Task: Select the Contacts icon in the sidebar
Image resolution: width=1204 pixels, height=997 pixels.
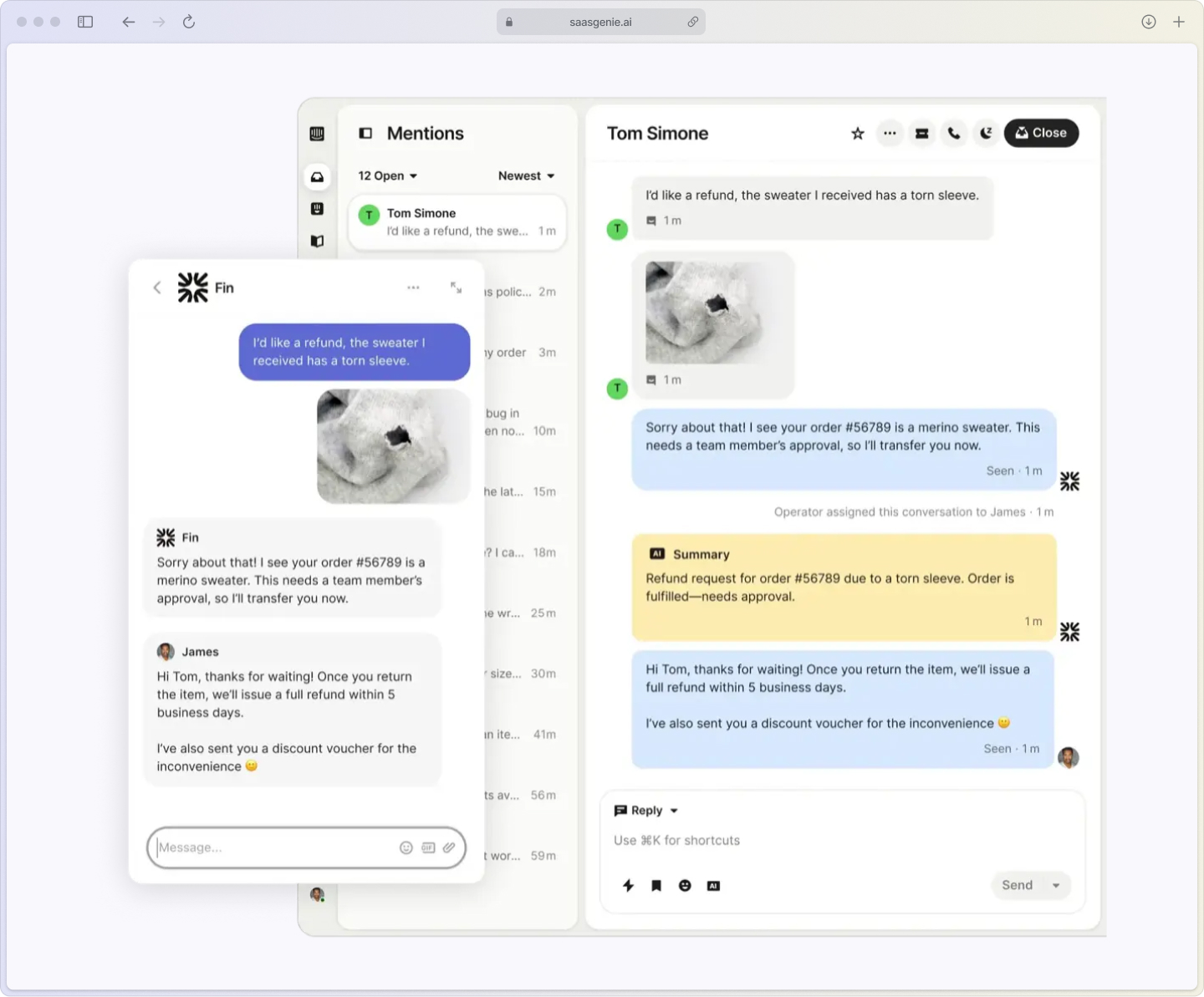Action: click(x=318, y=209)
